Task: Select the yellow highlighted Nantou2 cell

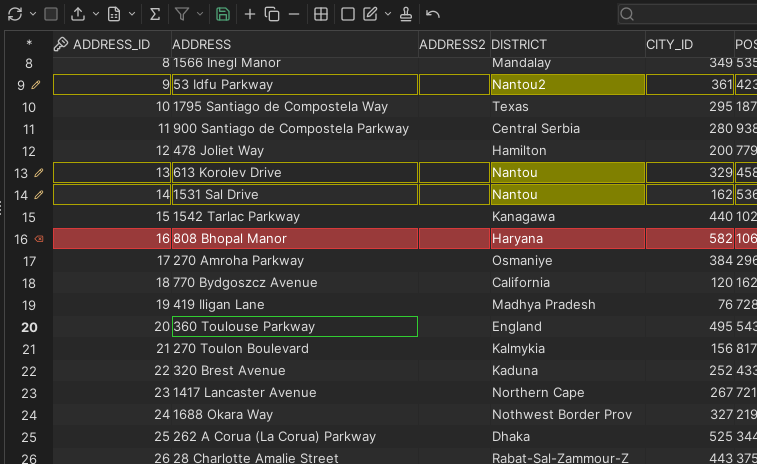Action: [x=566, y=85]
